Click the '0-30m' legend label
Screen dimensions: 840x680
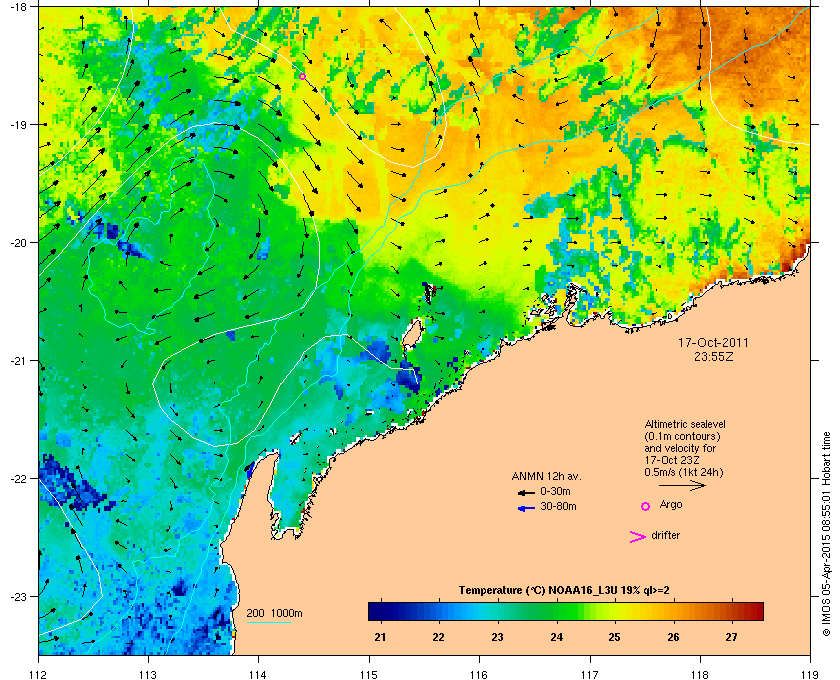555,491
